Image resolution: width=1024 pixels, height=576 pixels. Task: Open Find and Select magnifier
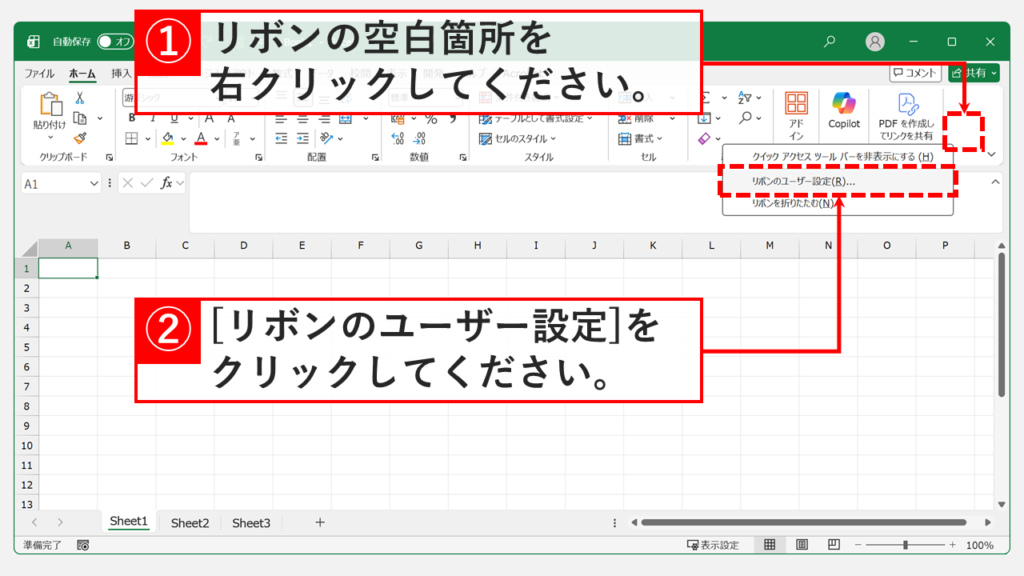coord(745,118)
